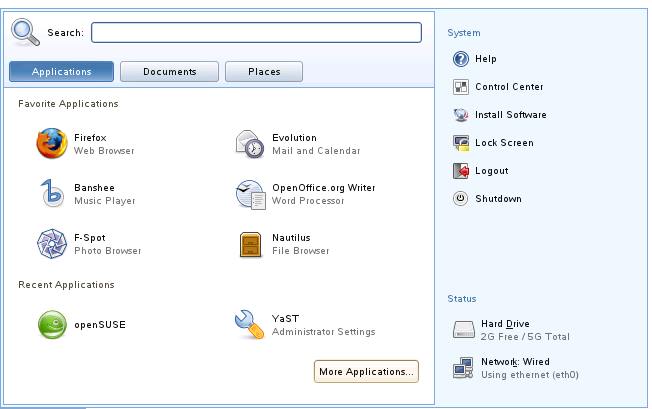This screenshot has width=652, height=409.
Task: Click the Help question mark icon
Action: [460, 59]
